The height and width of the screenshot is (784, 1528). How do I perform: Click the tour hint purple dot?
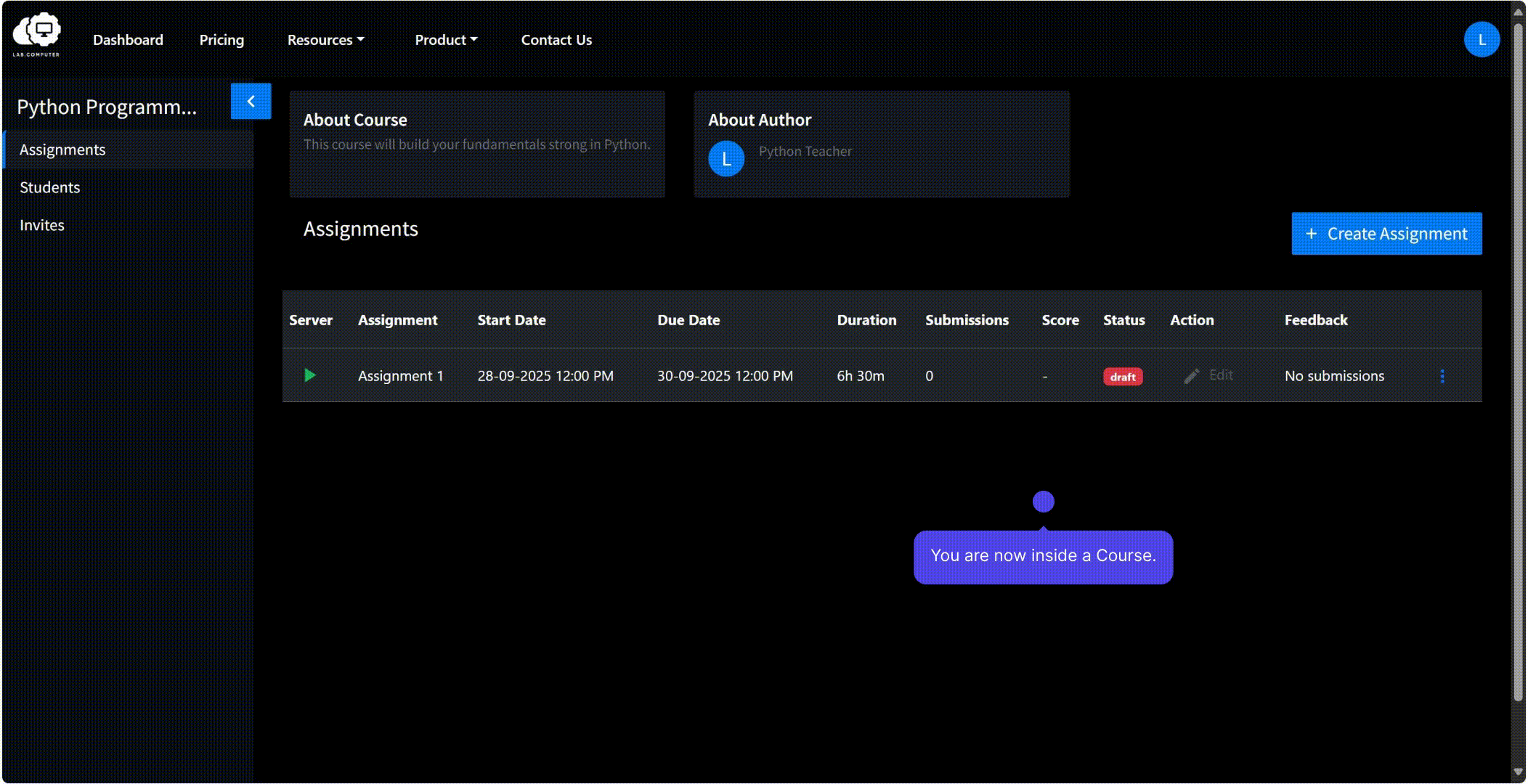point(1043,502)
